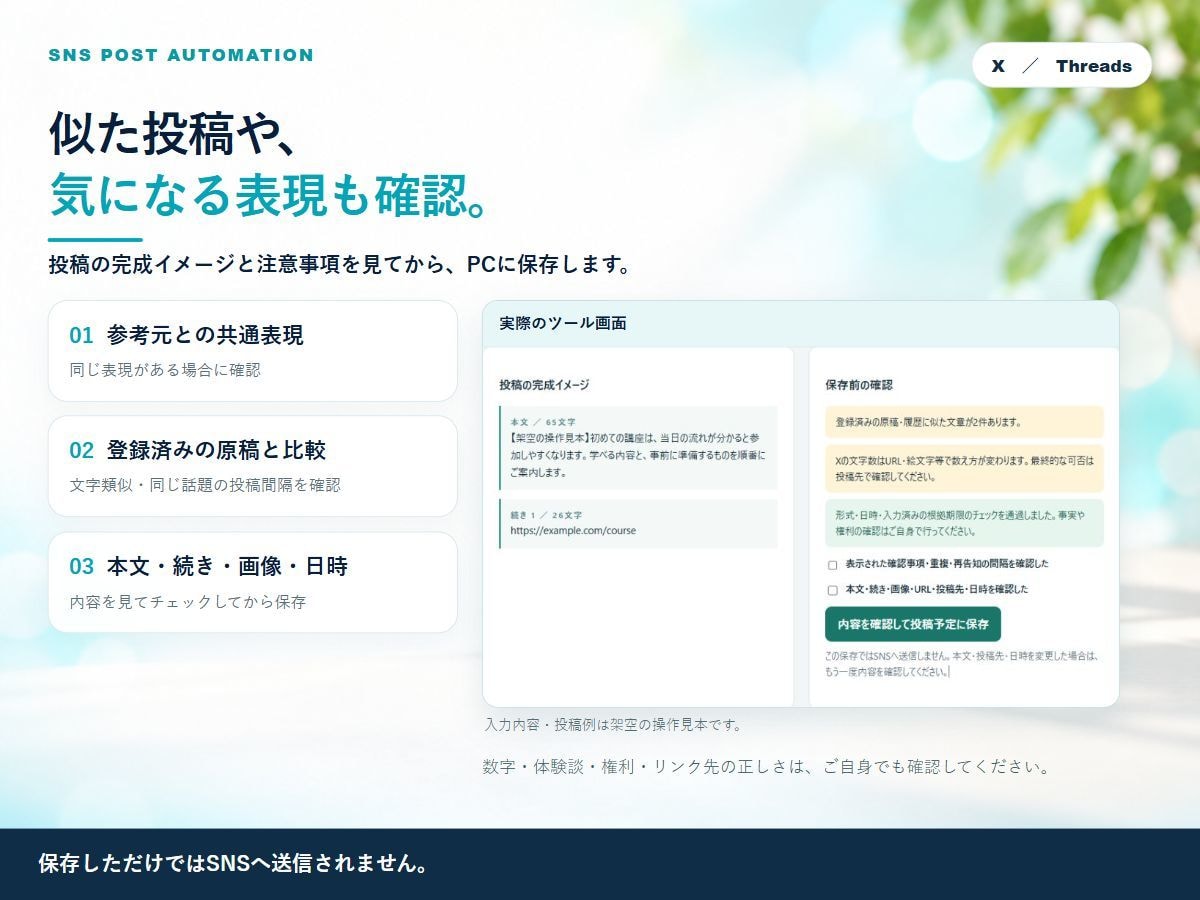Click the 本文 / 65文字 preview block
Image resolution: width=1200 pixels, height=900 pixels.
[x=638, y=447]
